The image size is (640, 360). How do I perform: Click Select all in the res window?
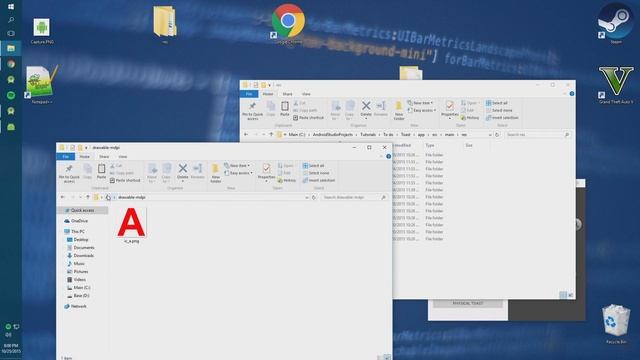coord(497,103)
